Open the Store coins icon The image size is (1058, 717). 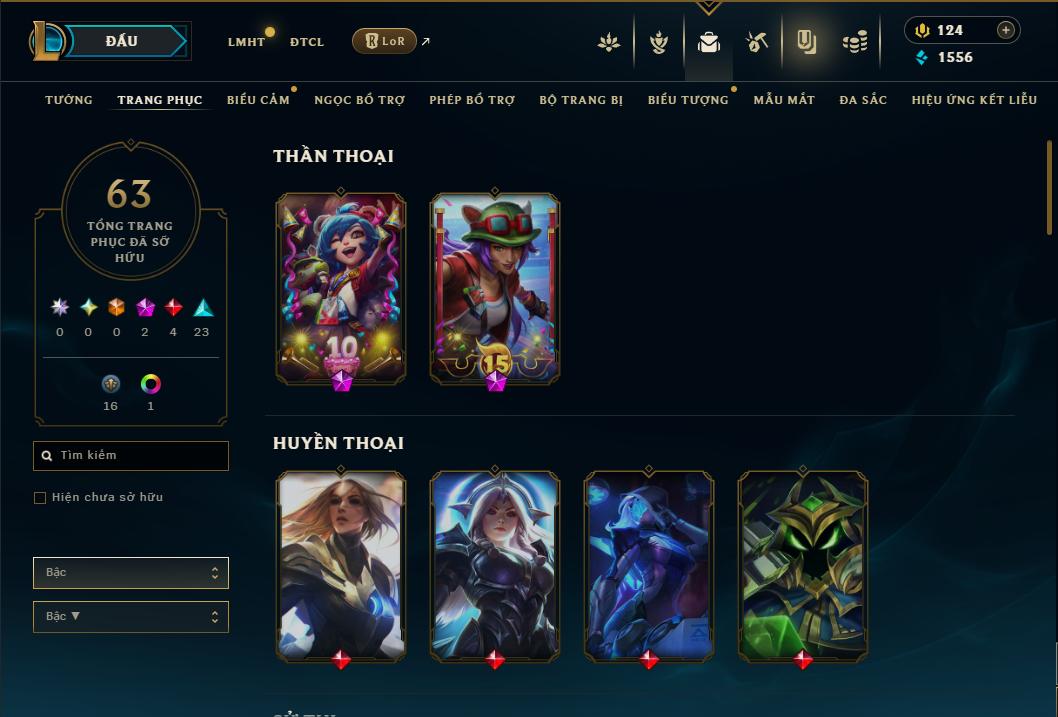coord(855,42)
